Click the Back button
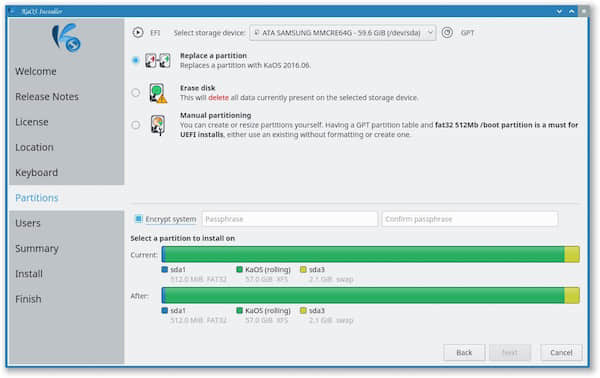 point(464,352)
